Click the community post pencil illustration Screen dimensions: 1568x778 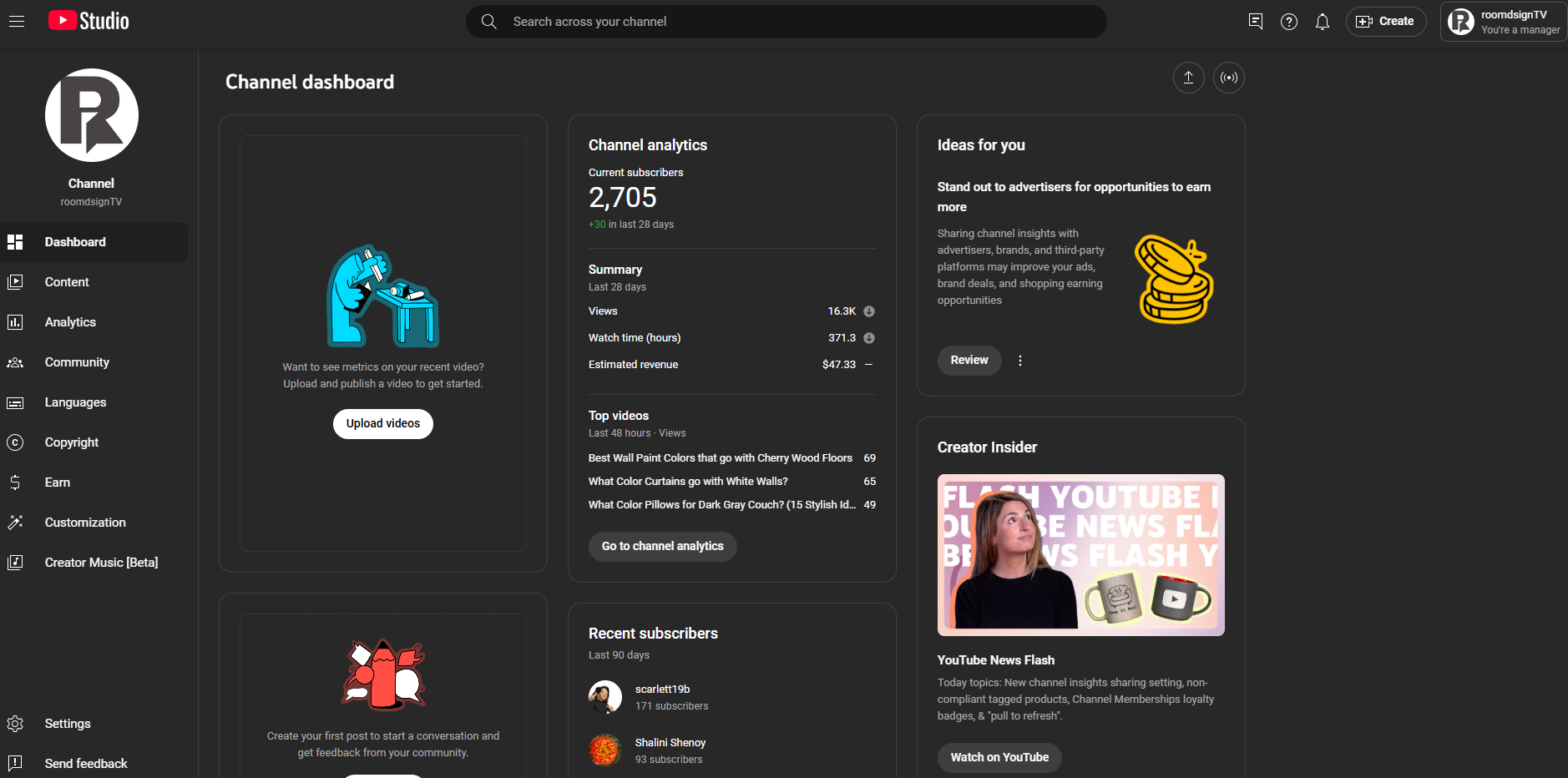[383, 674]
